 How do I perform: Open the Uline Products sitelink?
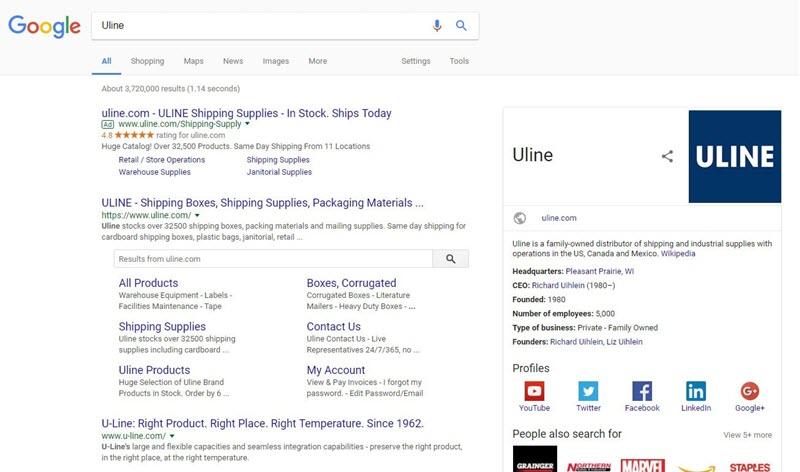[154, 370]
